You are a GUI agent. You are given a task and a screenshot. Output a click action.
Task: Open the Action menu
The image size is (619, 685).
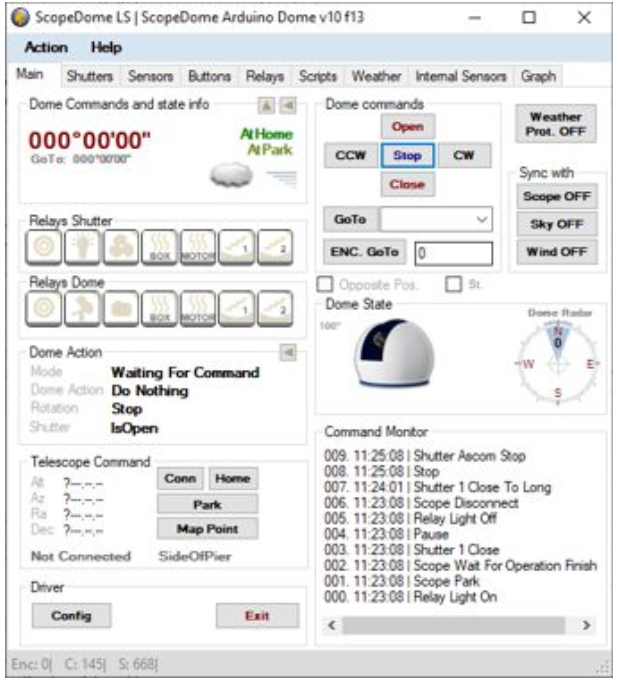click(x=46, y=47)
